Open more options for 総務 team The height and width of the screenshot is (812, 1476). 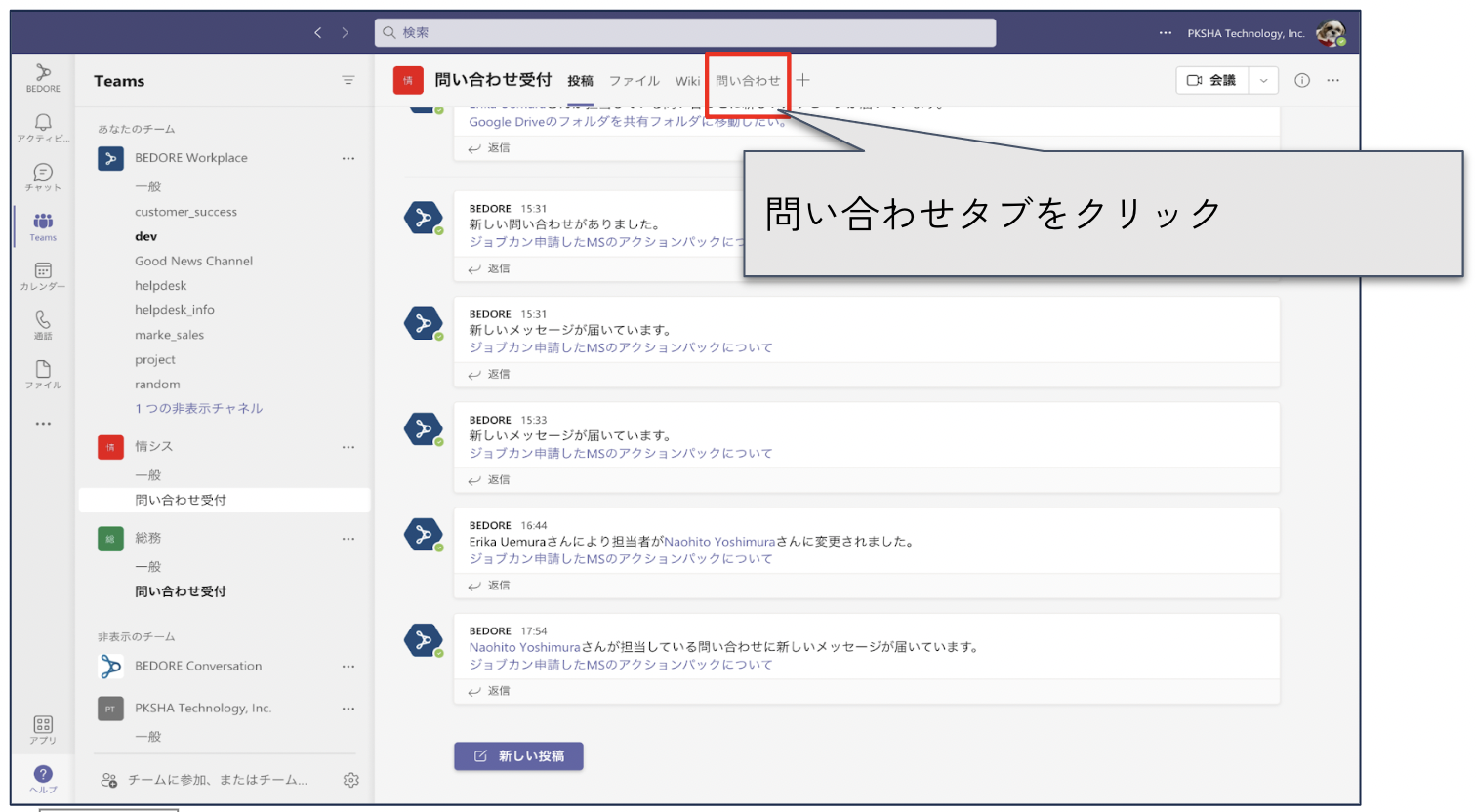coord(348,539)
